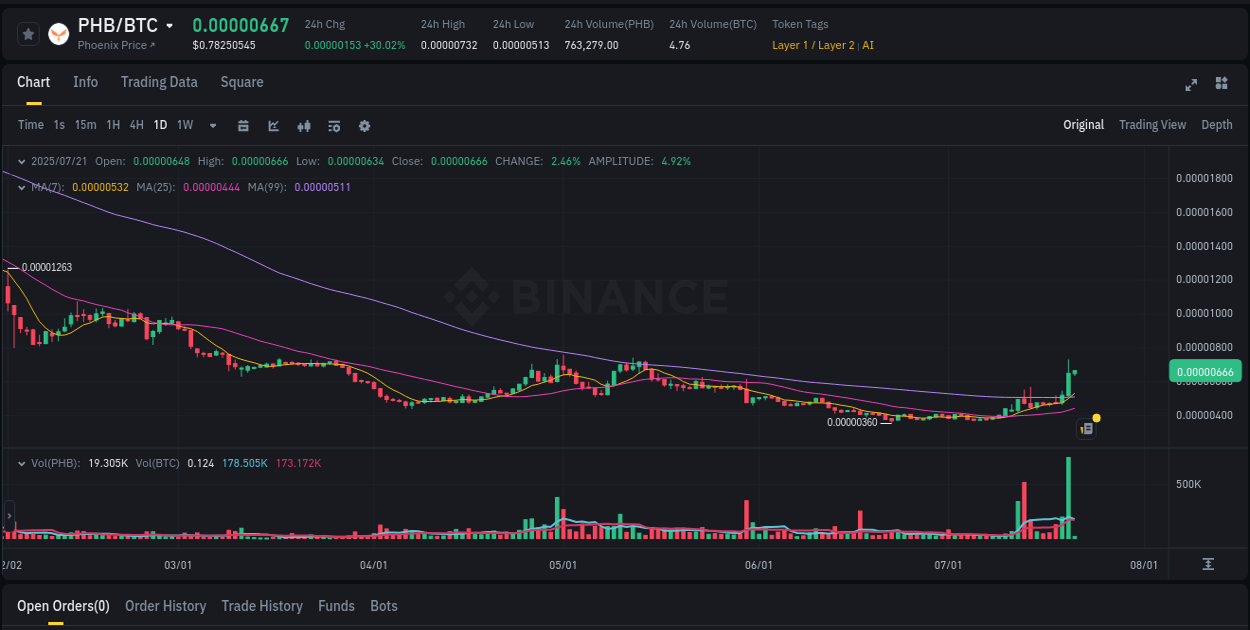Open the date range picker calendar icon
Viewport: 1250px width, 630px height.
243,126
